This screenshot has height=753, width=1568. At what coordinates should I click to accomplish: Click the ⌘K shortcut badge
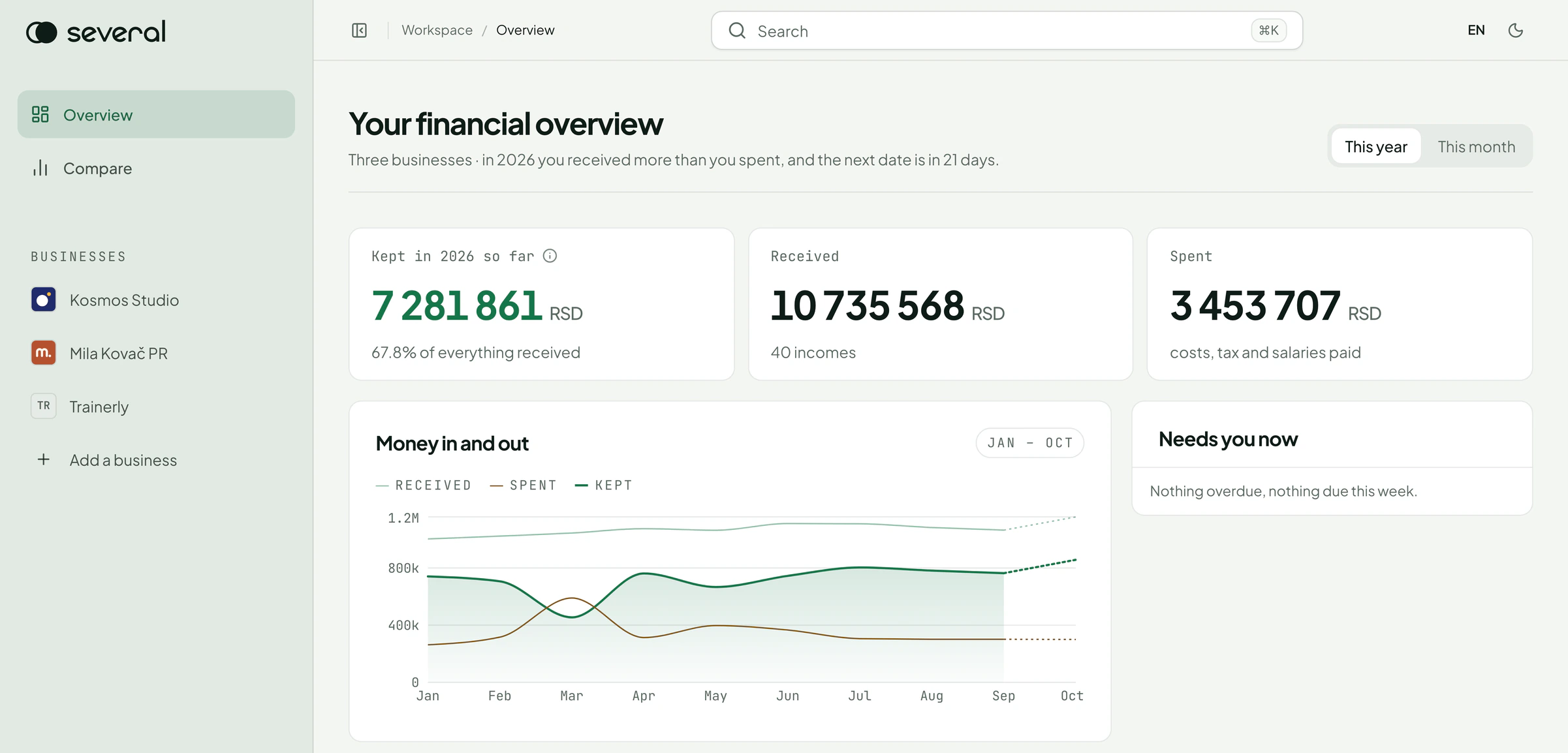coord(1268,30)
